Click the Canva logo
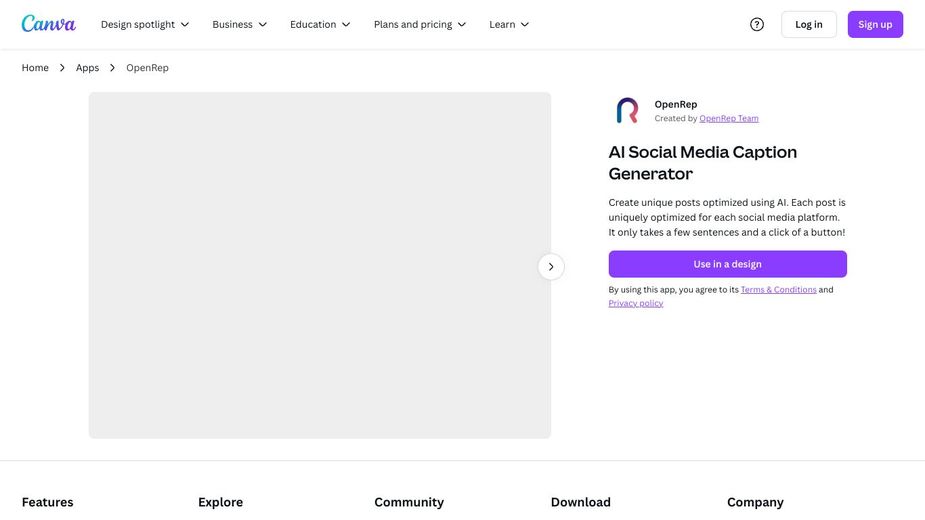This screenshot has width=925, height=520. click(x=48, y=24)
